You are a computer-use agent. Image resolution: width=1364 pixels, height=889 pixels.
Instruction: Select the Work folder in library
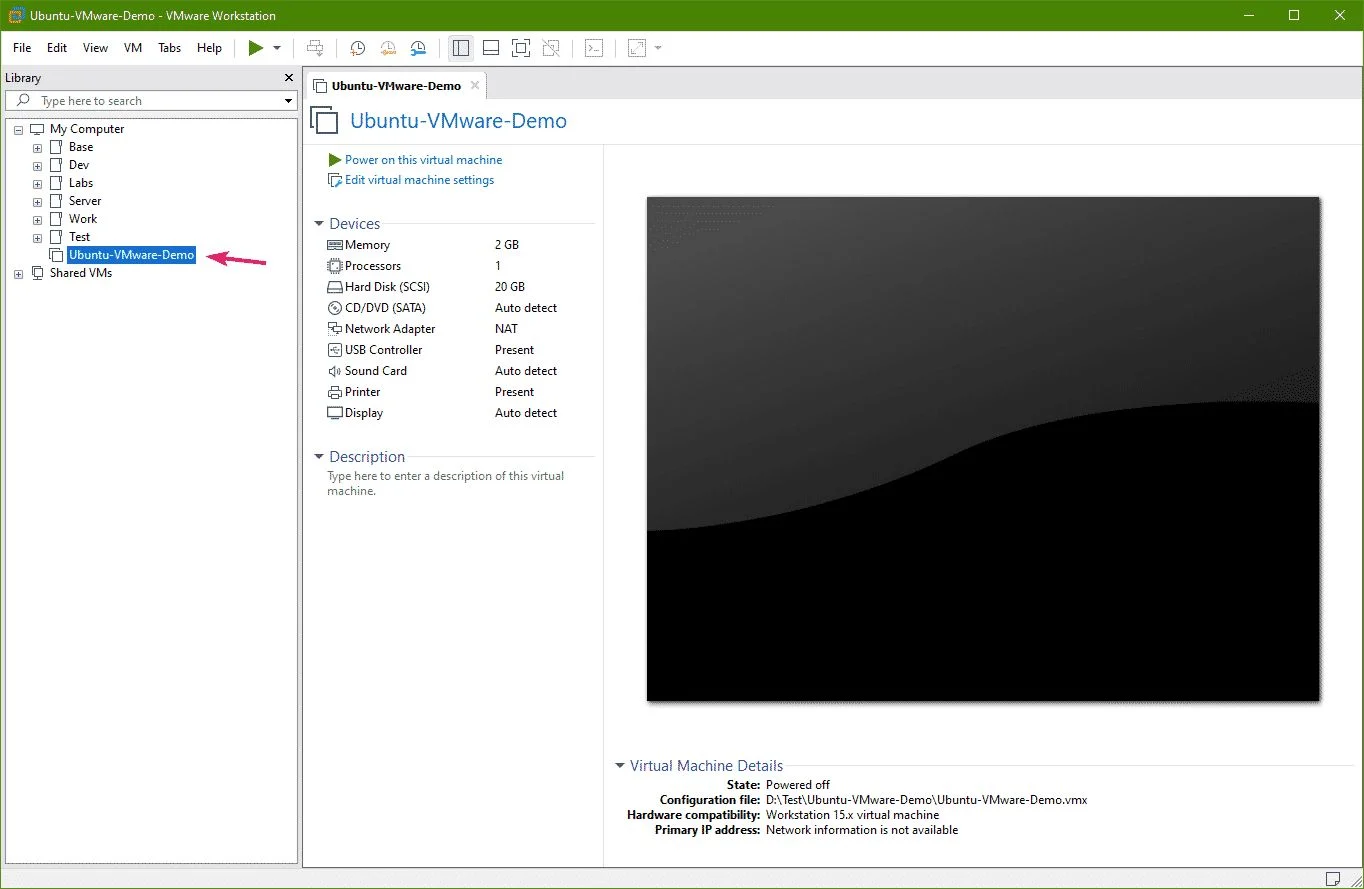[83, 219]
